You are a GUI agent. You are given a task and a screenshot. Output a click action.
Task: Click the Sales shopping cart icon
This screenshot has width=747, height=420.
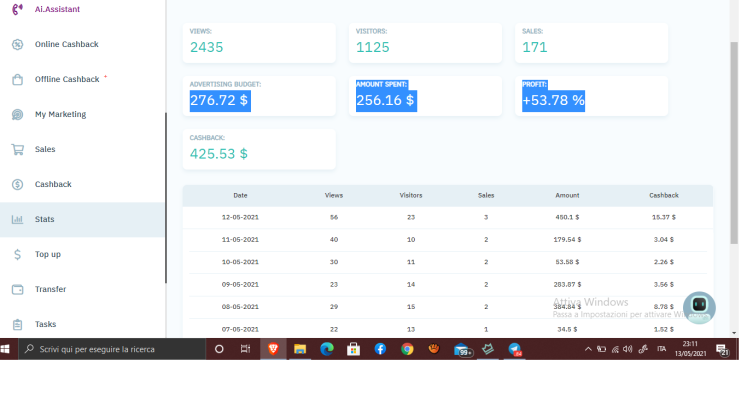pyautogui.click(x=18, y=150)
